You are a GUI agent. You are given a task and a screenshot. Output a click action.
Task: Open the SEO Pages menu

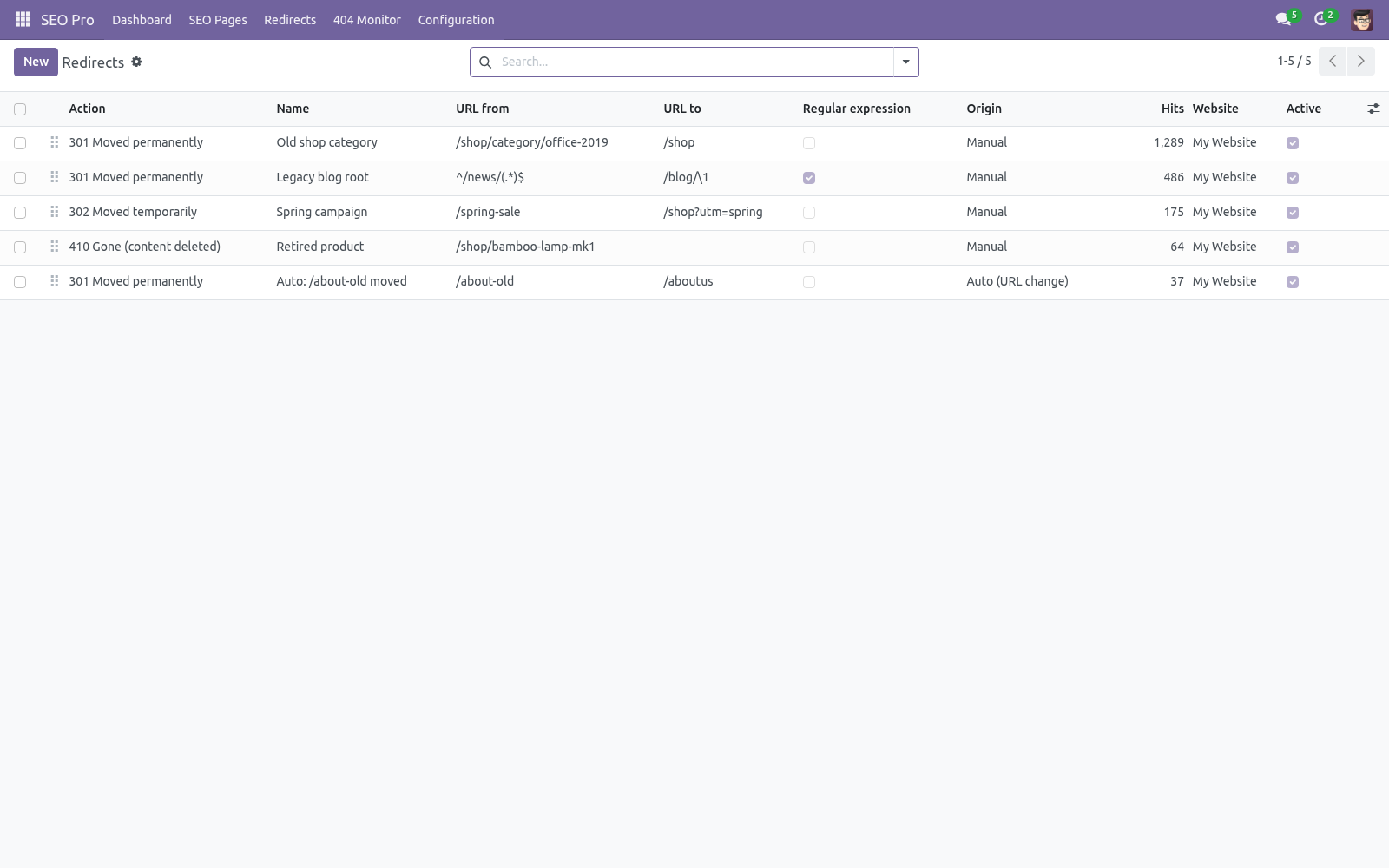tap(218, 19)
